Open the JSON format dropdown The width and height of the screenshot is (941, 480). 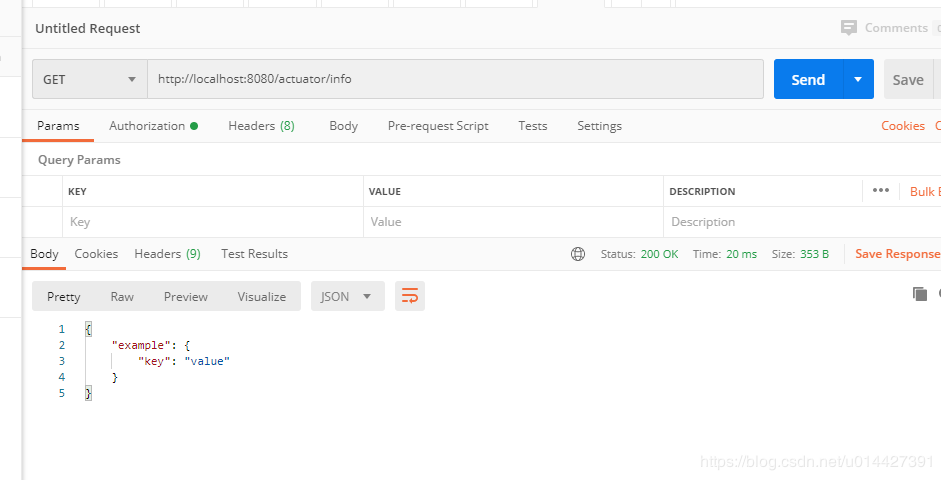pyautogui.click(x=347, y=296)
